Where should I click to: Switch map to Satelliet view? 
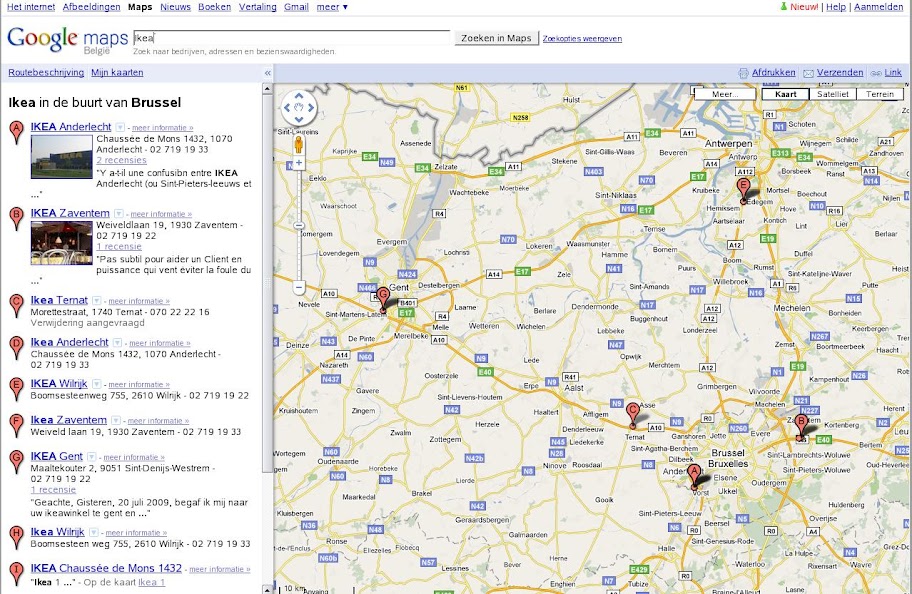832,94
